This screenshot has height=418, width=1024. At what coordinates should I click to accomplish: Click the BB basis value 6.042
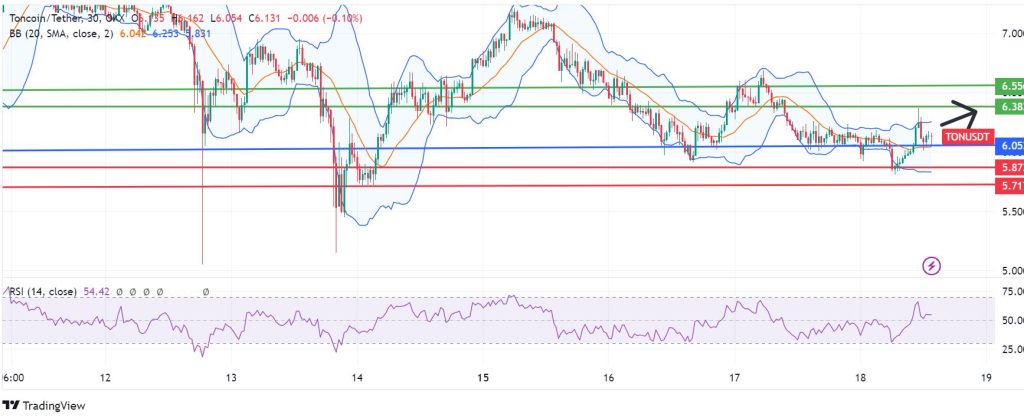click(x=133, y=33)
